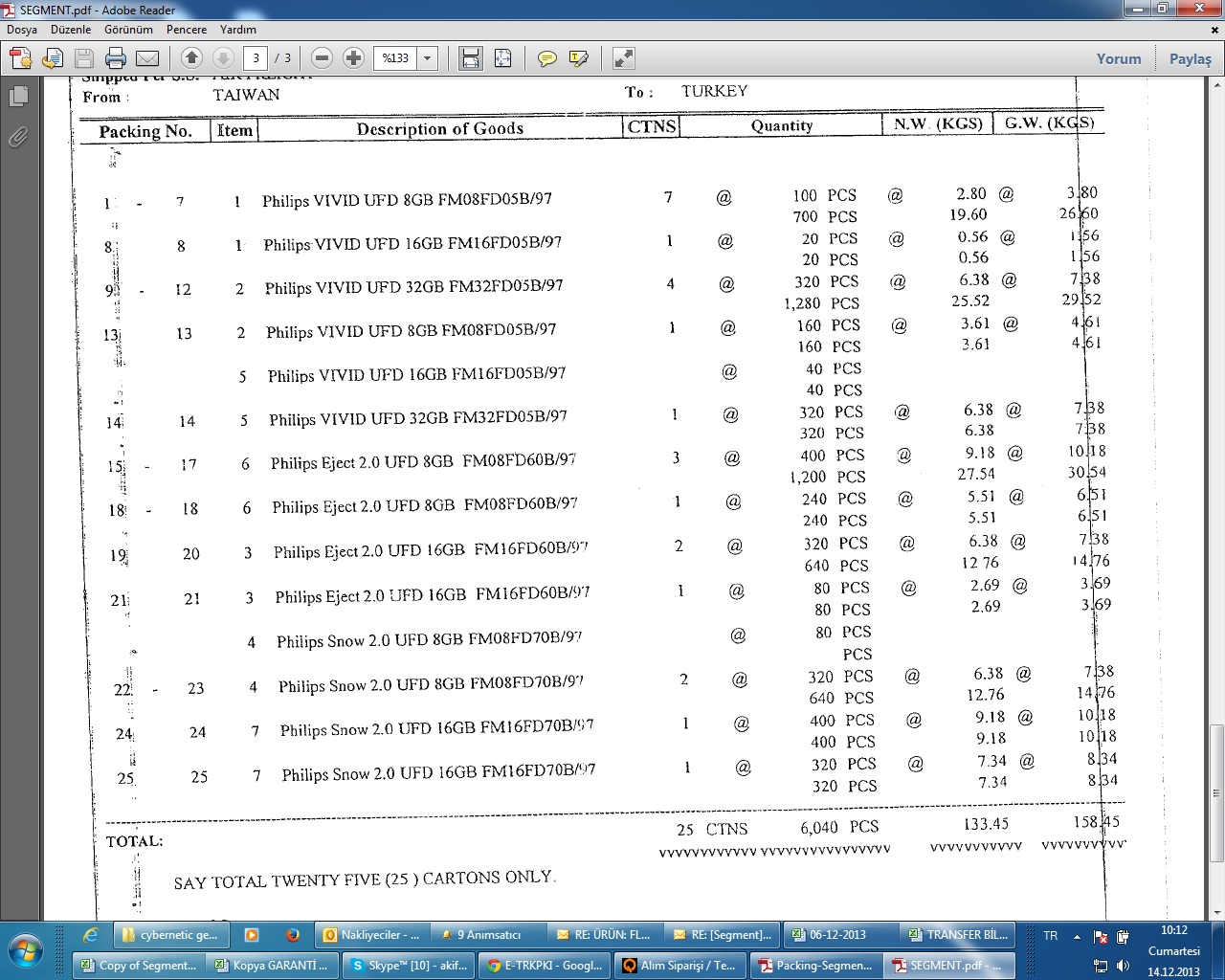Image resolution: width=1225 pixels, height=980 pixels.
Task: Click the 'Packing No.' column header
Action: 145,131
